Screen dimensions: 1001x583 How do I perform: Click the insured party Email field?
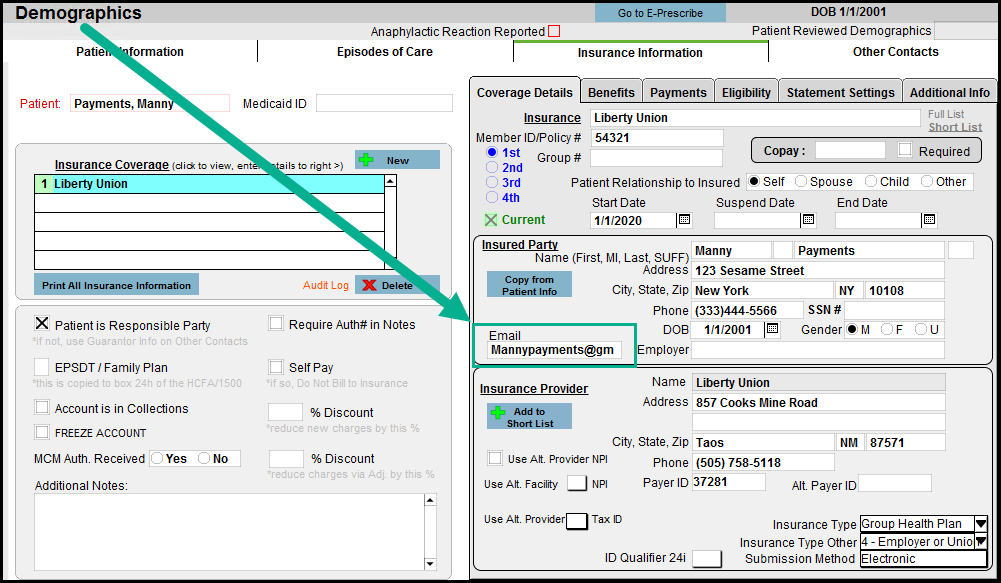coord(555,350)
